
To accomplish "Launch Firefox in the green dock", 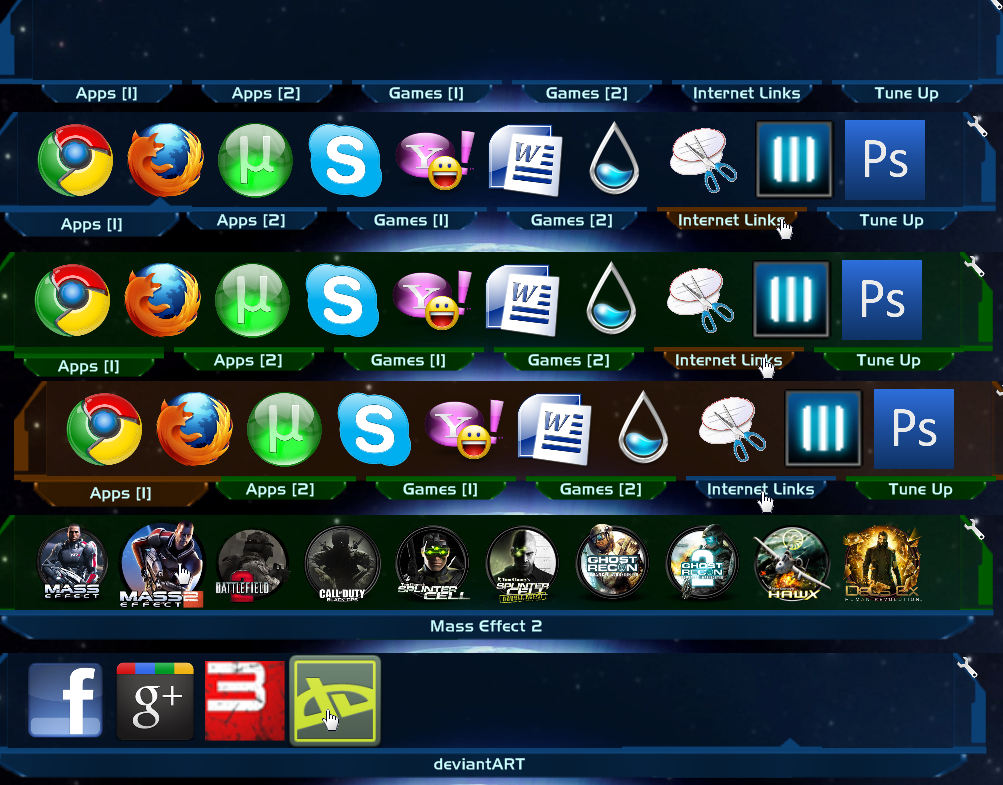I will (162, 300).
